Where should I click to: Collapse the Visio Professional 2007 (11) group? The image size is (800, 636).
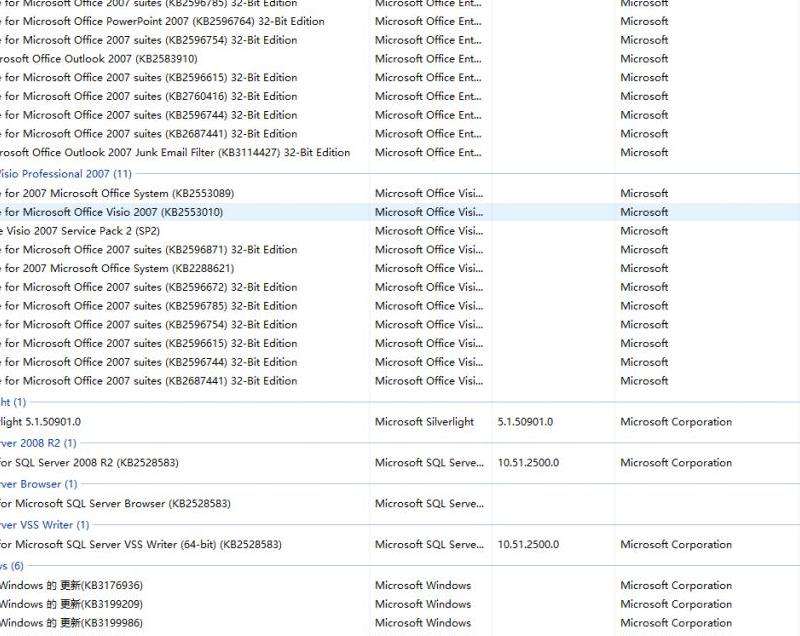[65, 174]
